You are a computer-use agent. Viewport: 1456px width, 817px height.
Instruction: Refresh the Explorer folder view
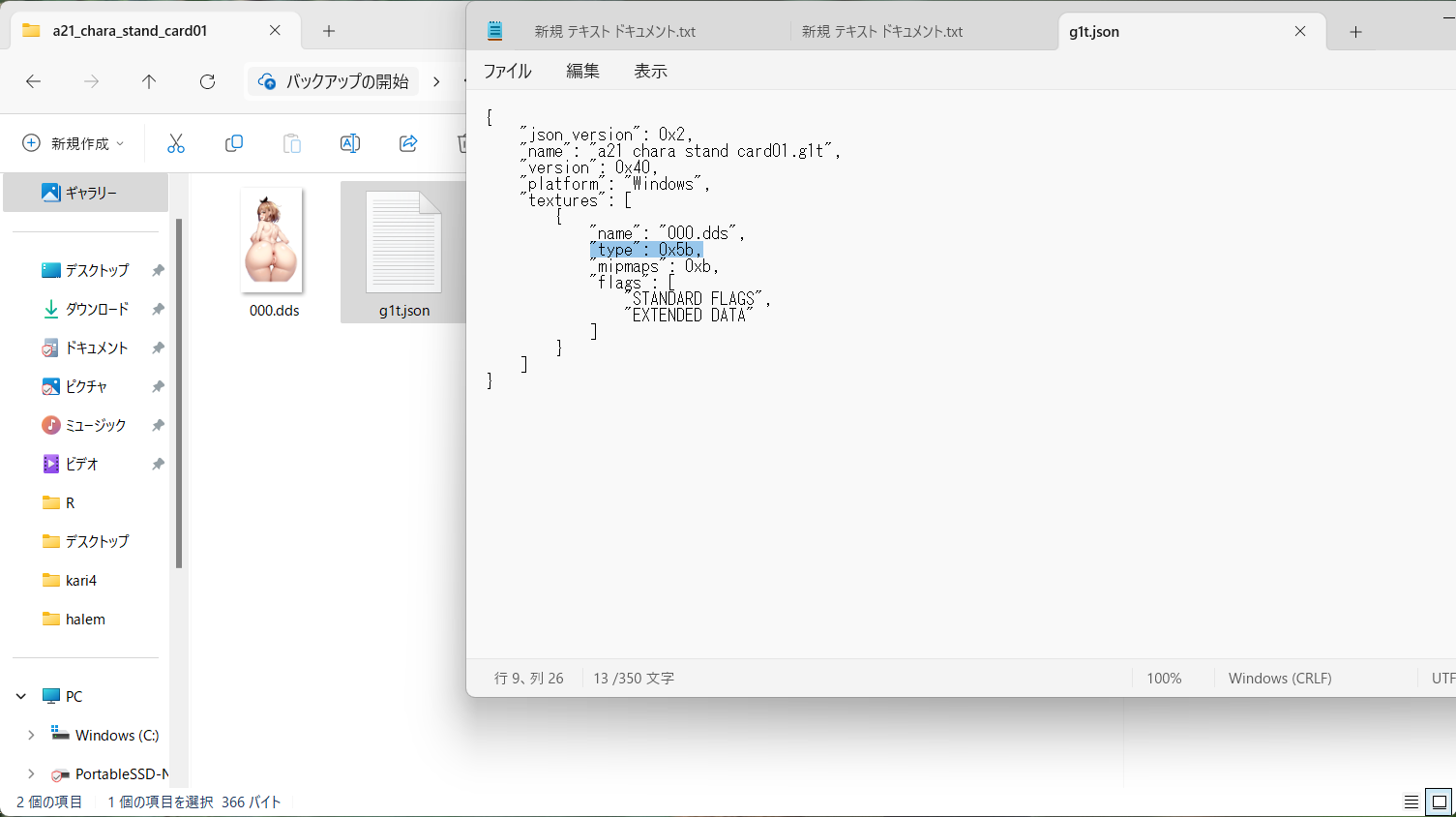(x=207, y=81)
